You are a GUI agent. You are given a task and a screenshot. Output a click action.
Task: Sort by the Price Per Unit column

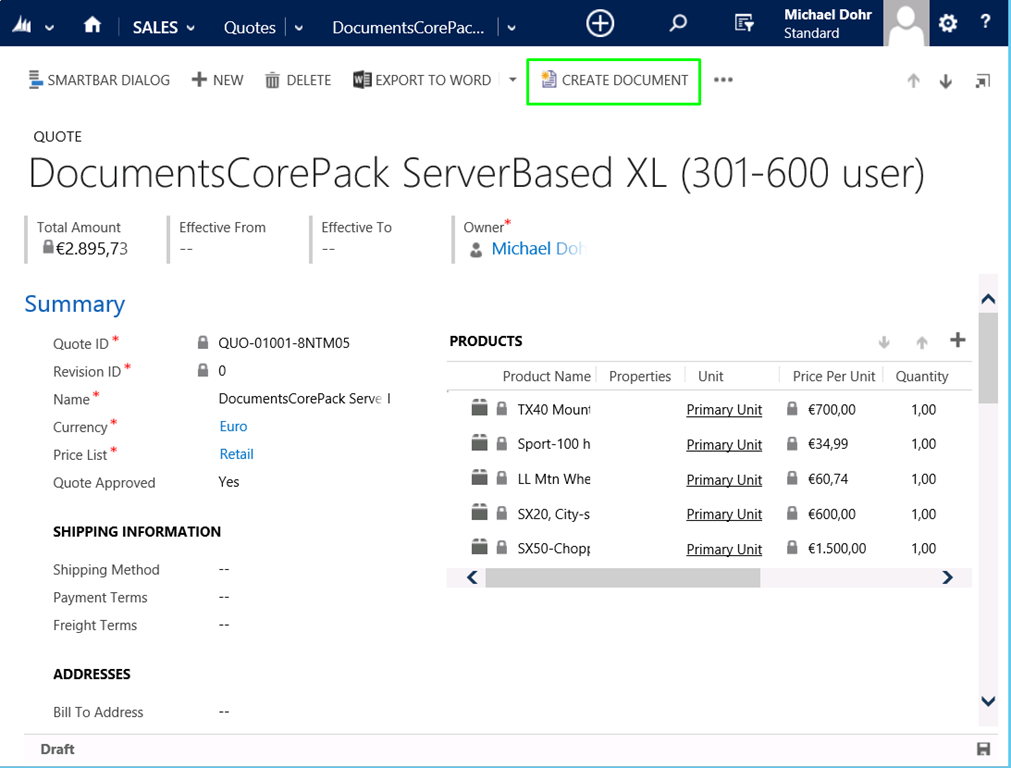pyautogui.click(x=834, y=376)
